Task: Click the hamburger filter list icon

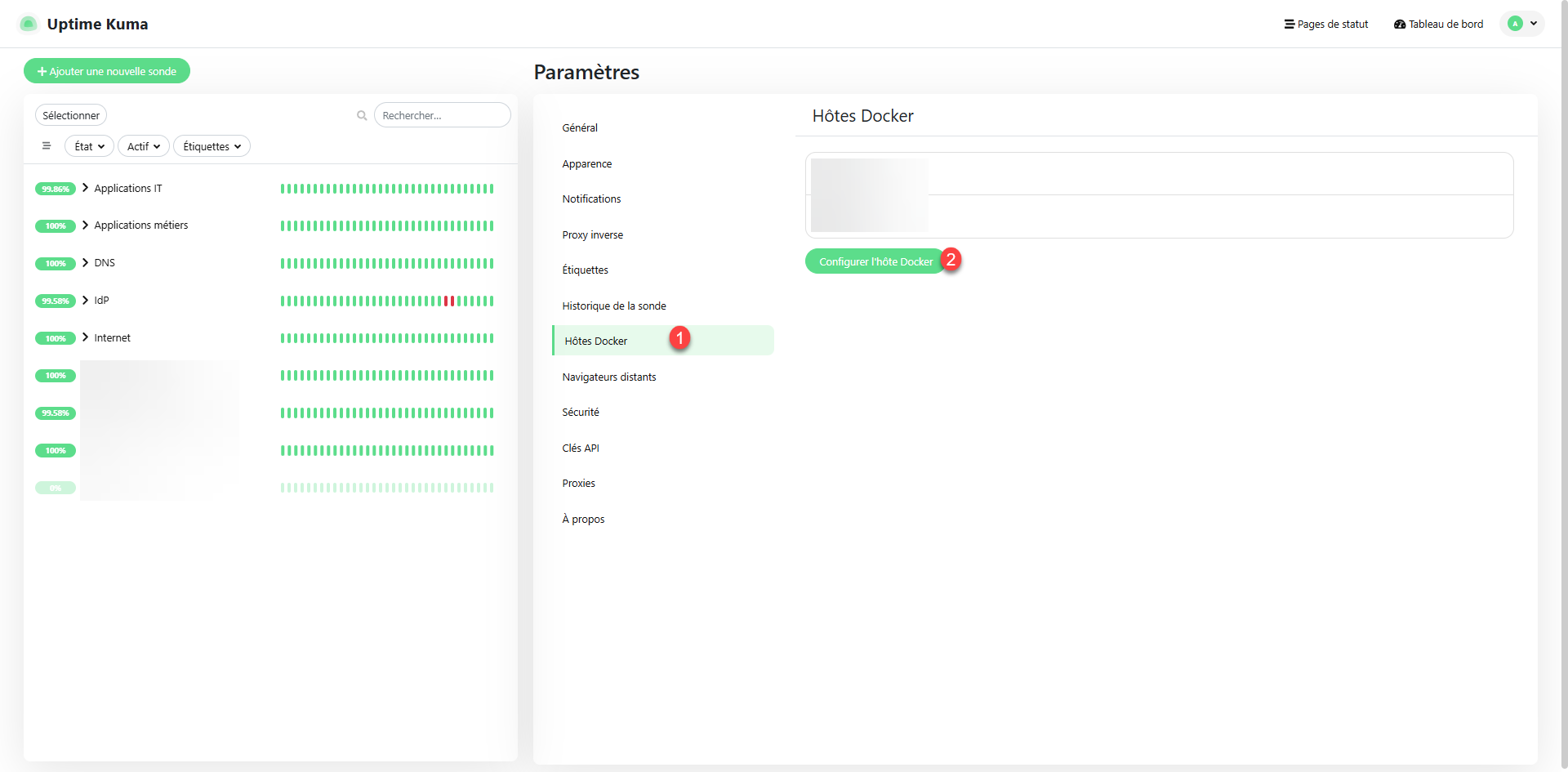Action: pyautogui.click(x=47, y=146)
